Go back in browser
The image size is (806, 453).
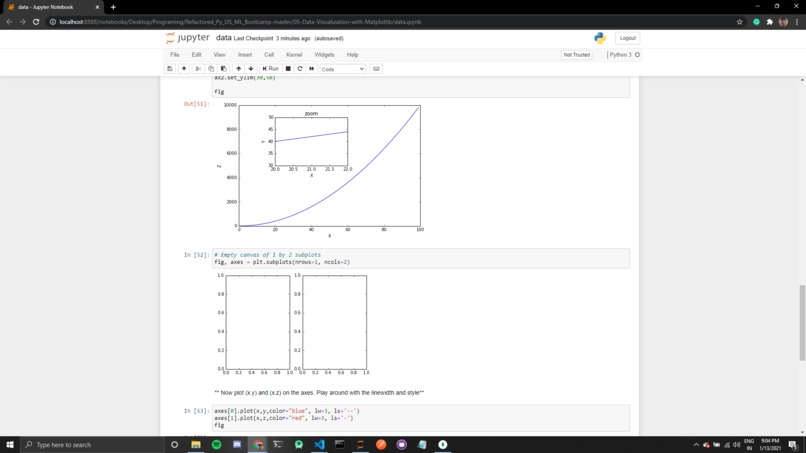(9, 22)
